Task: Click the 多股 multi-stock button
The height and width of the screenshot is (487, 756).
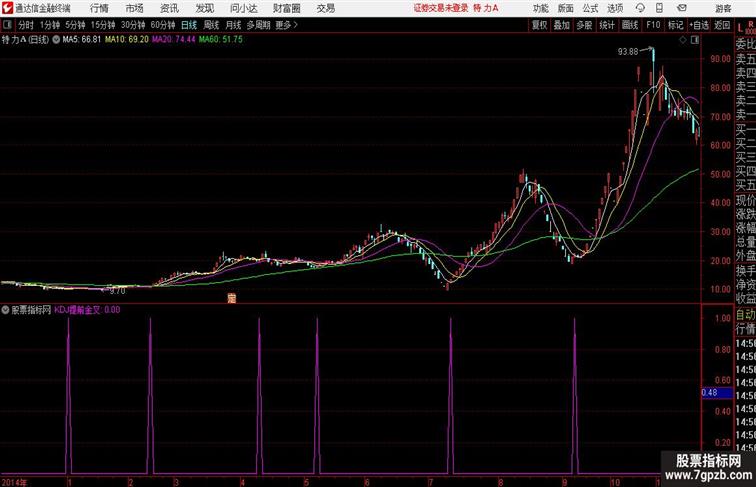Action: coord(584,25)
